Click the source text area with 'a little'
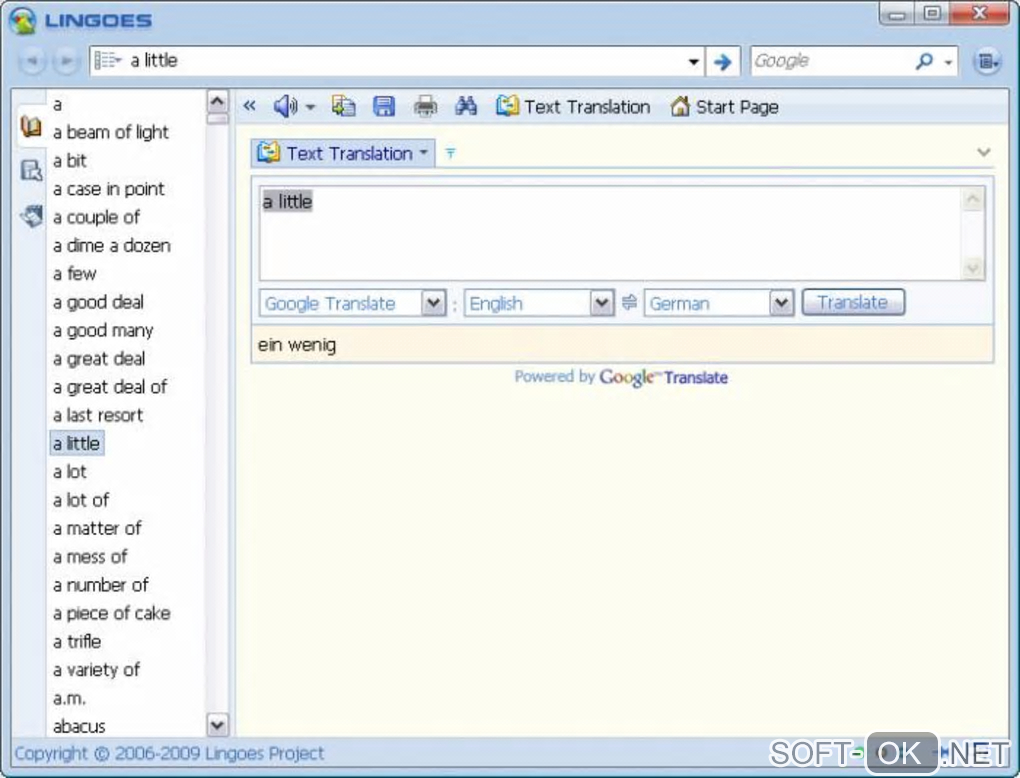The image size is (1020, 778). pyautogui.click(x=610, y=233)
